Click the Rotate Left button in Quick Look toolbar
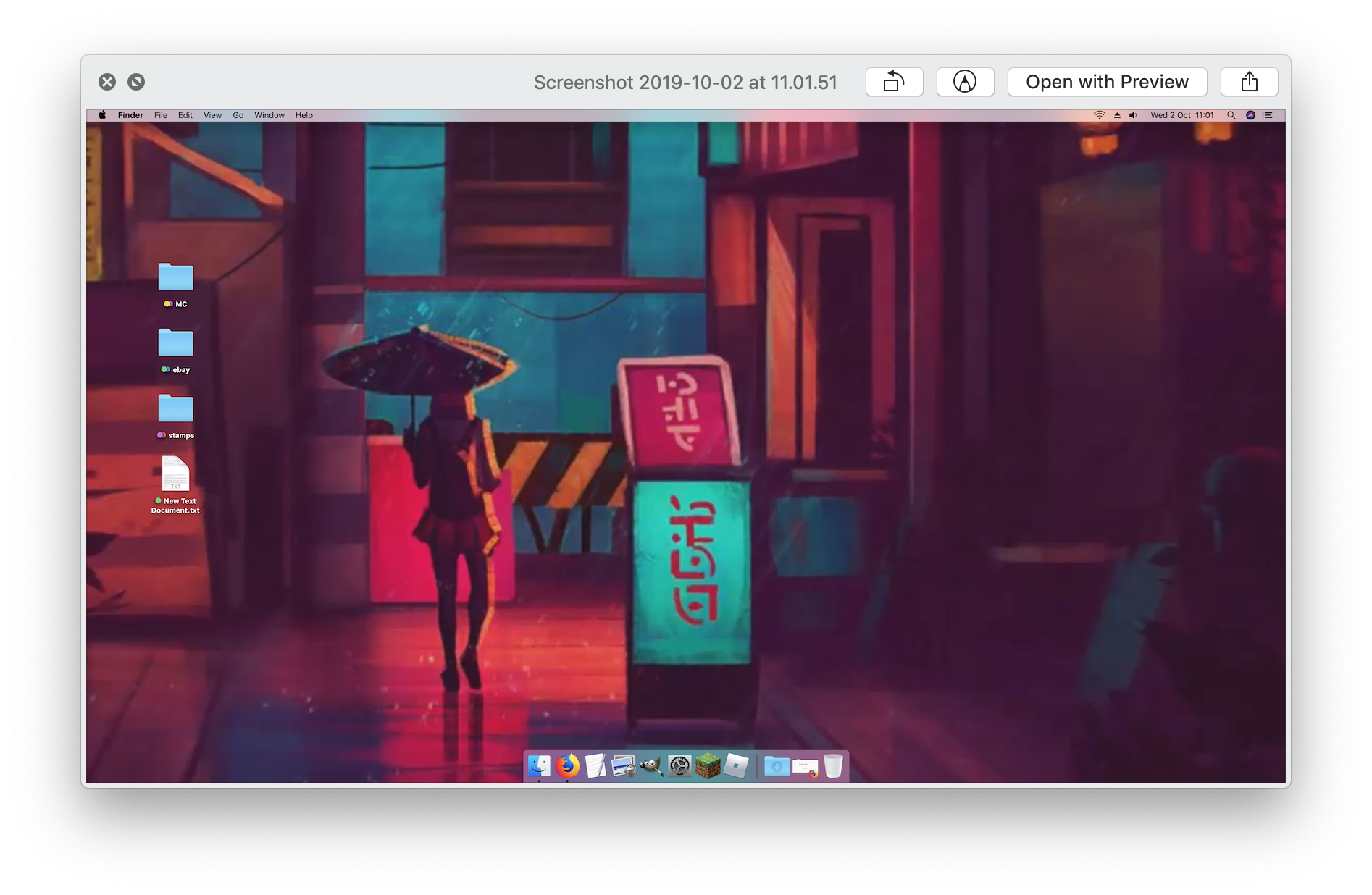Viewport: 1372px width, 895px height. click(x=894, y=82)
